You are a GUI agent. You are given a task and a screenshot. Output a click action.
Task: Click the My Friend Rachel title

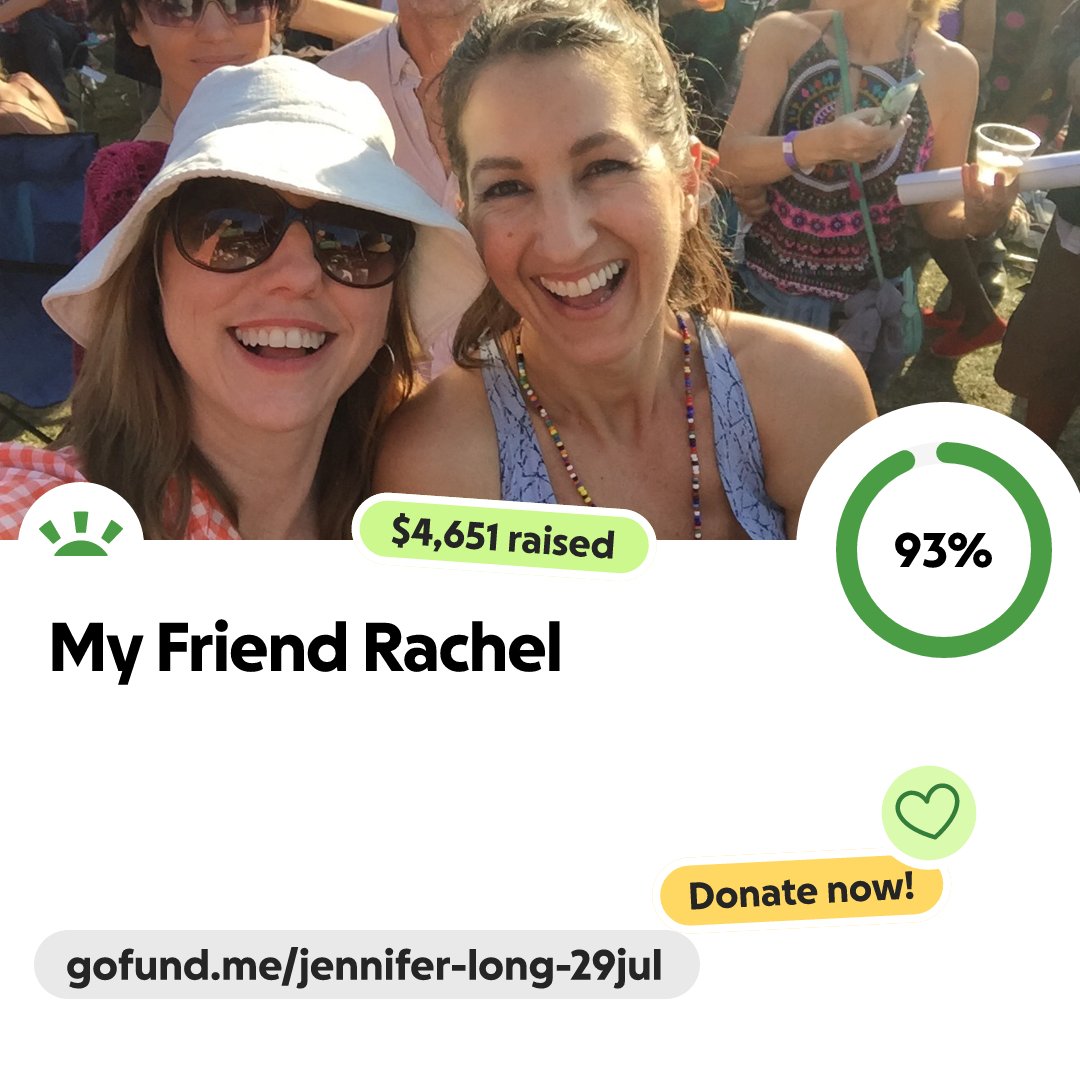coord(306,648)
